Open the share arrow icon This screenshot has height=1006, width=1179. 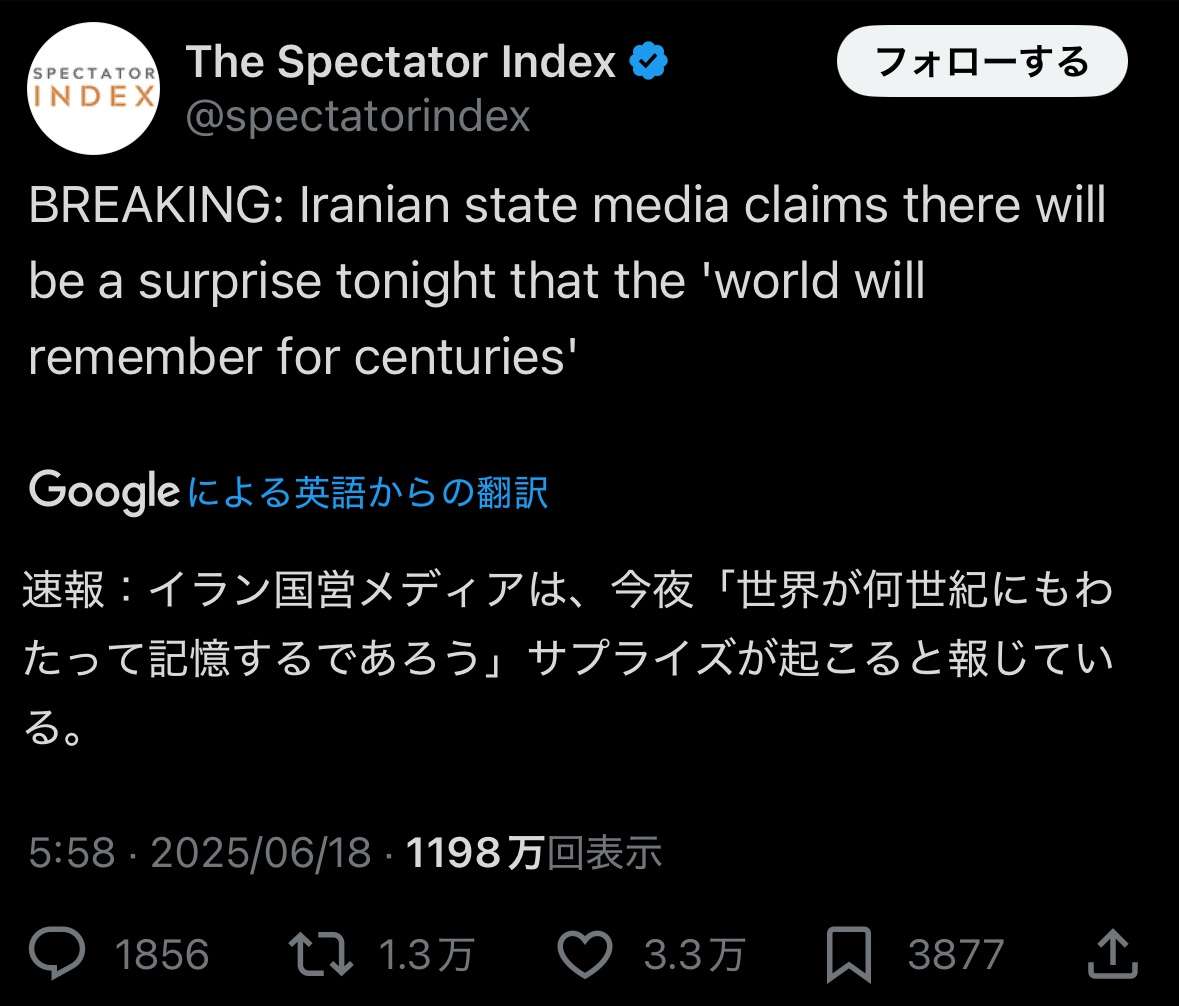[x=1110, y=954]
